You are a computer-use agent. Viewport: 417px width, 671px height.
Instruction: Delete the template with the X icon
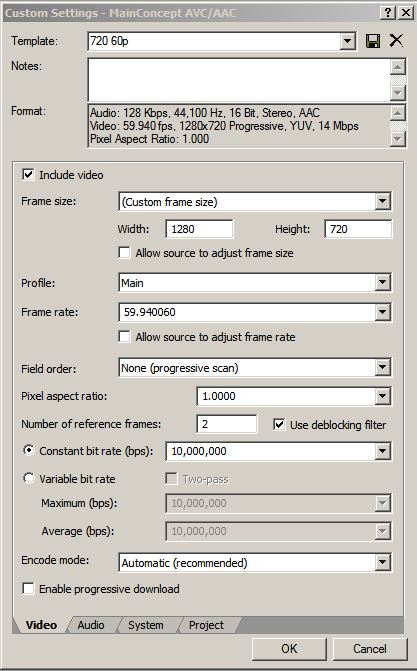coord(396,41)
